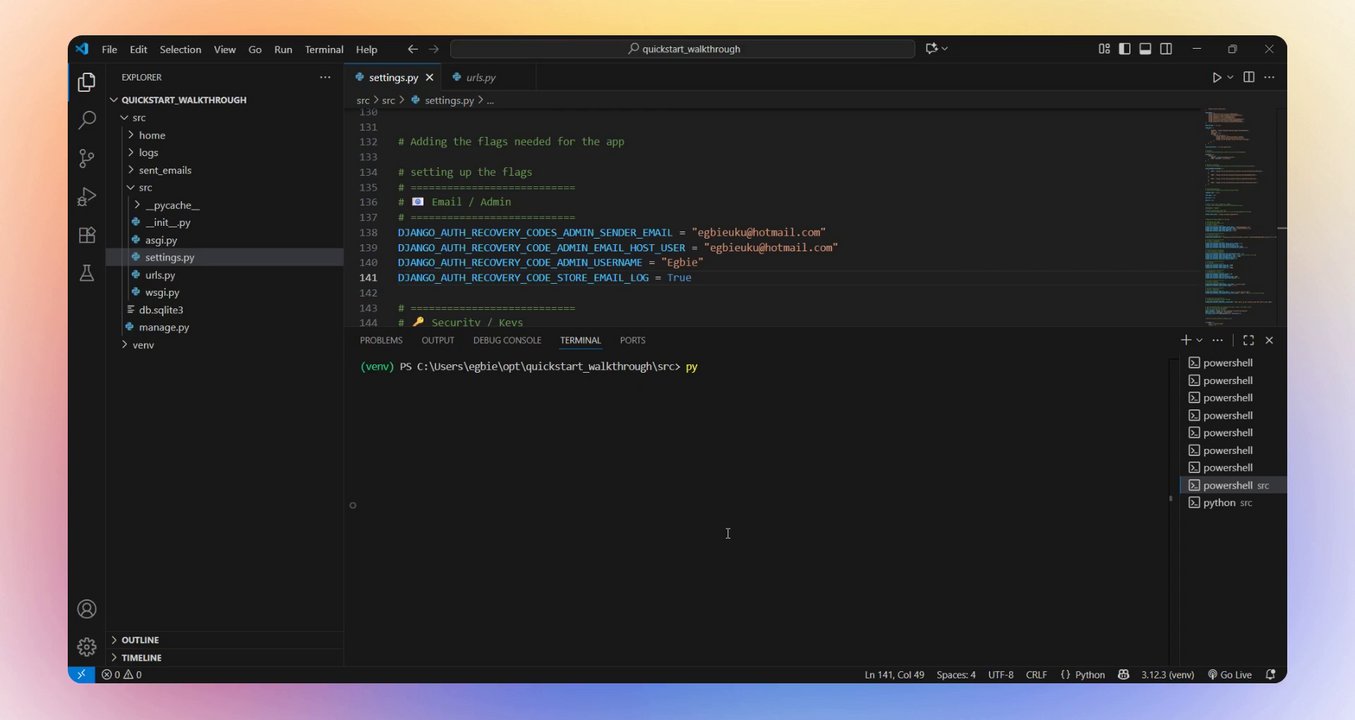Open the notifications bell in status bar

[x=1271, y=675]
